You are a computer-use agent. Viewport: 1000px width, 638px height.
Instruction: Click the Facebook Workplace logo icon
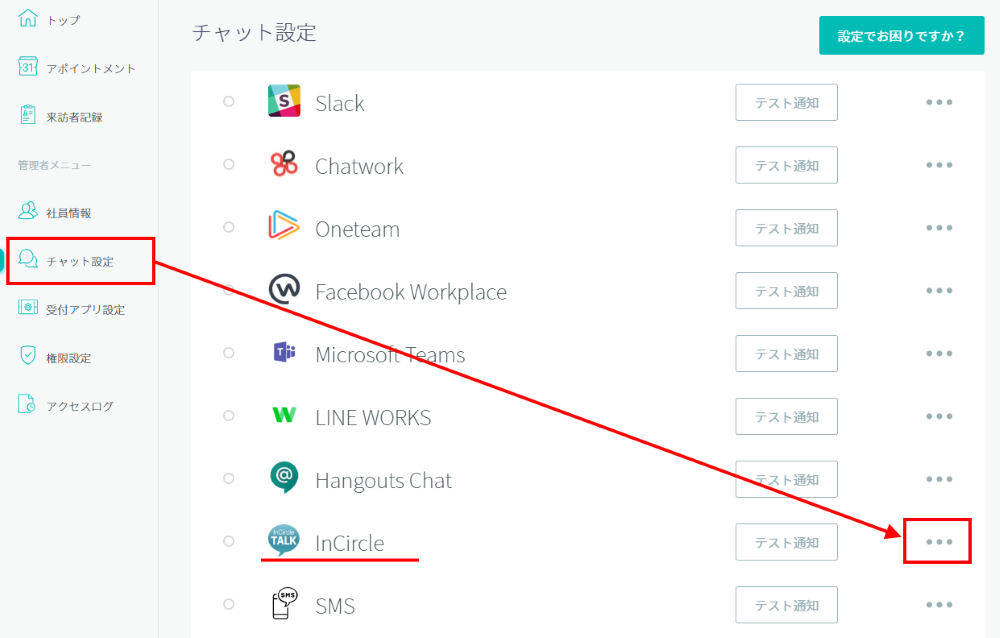point(284,291)
